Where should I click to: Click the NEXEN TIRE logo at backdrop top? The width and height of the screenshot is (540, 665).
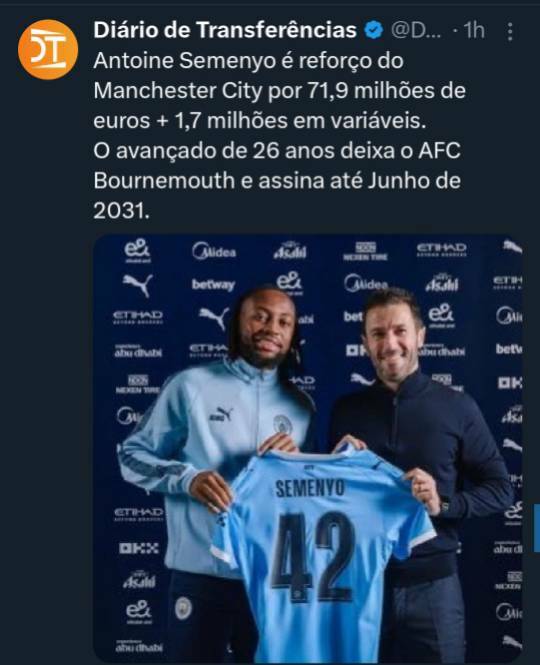[x=365, y=251]
